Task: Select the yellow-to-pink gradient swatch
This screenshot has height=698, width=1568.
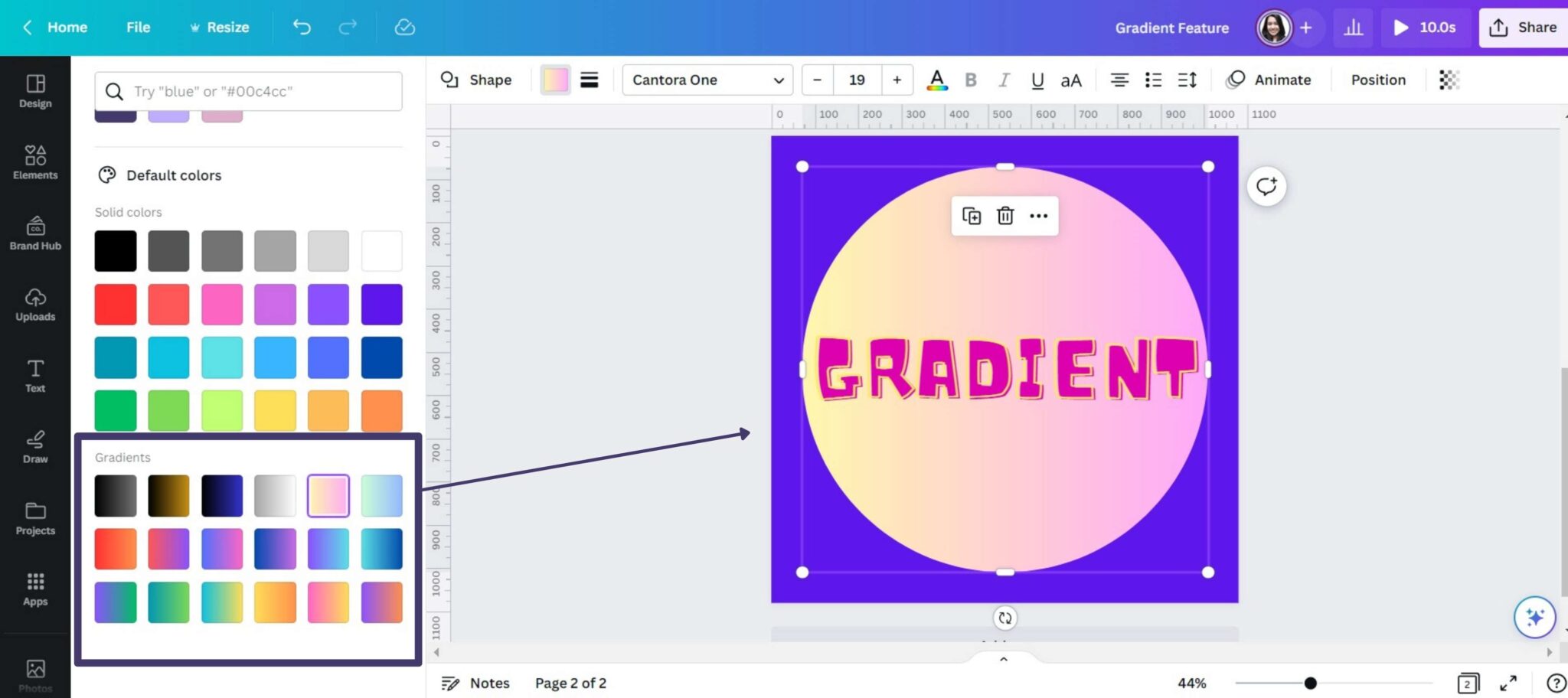Action: (x=328, y=495)
